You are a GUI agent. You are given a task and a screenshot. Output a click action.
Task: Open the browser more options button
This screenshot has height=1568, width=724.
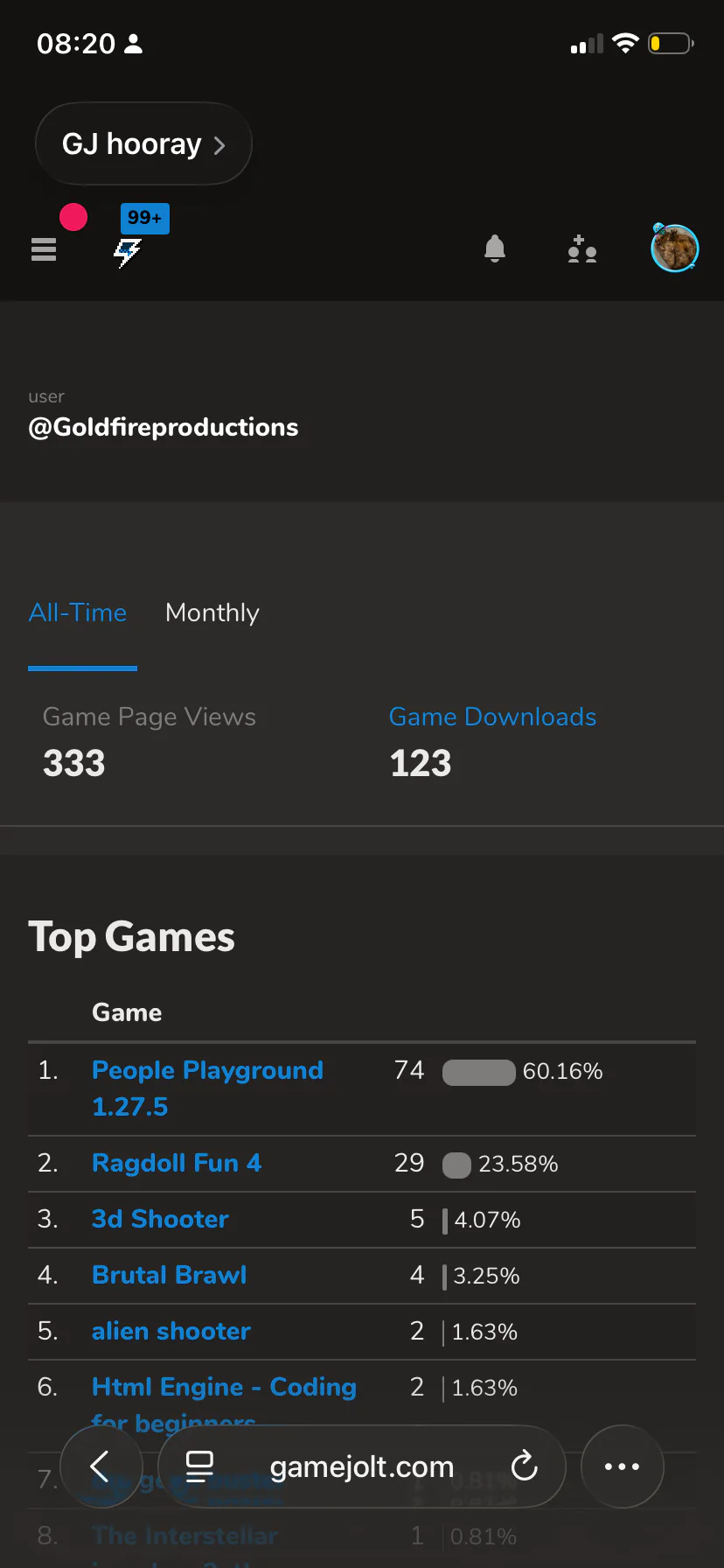(622, 1466)
